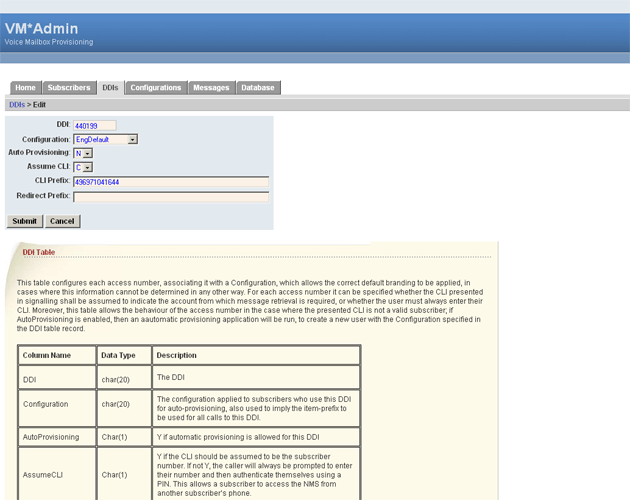The width and height of the screenshot is (630, 500).
Task: Click the Data Type table header
Action: (119, 355)
